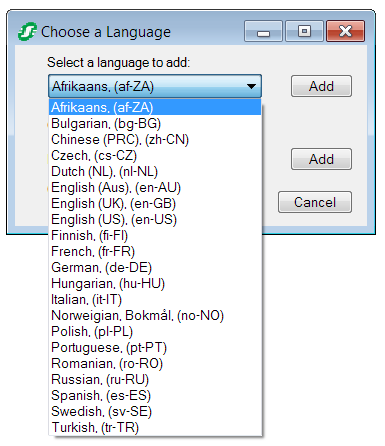Pick English (US), (en-US) language
The image size is (385, 446).
[x=155, y=220]
